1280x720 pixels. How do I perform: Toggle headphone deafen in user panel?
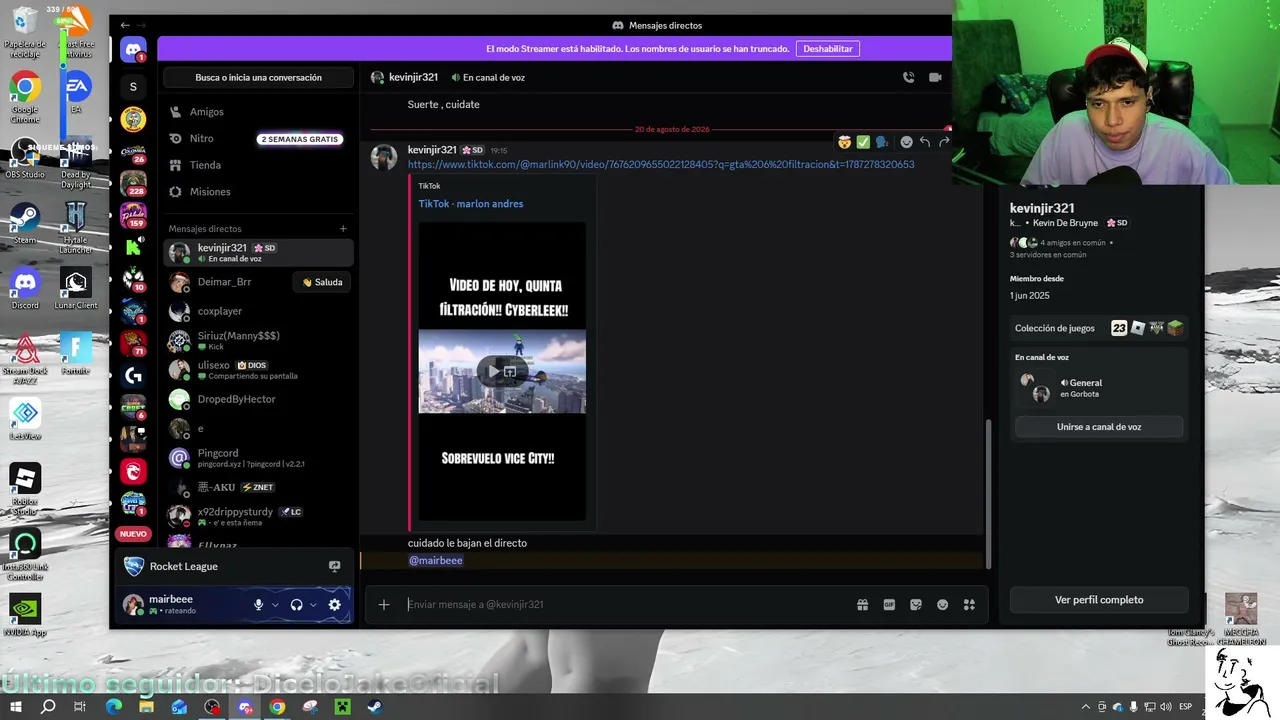[296, 605]
